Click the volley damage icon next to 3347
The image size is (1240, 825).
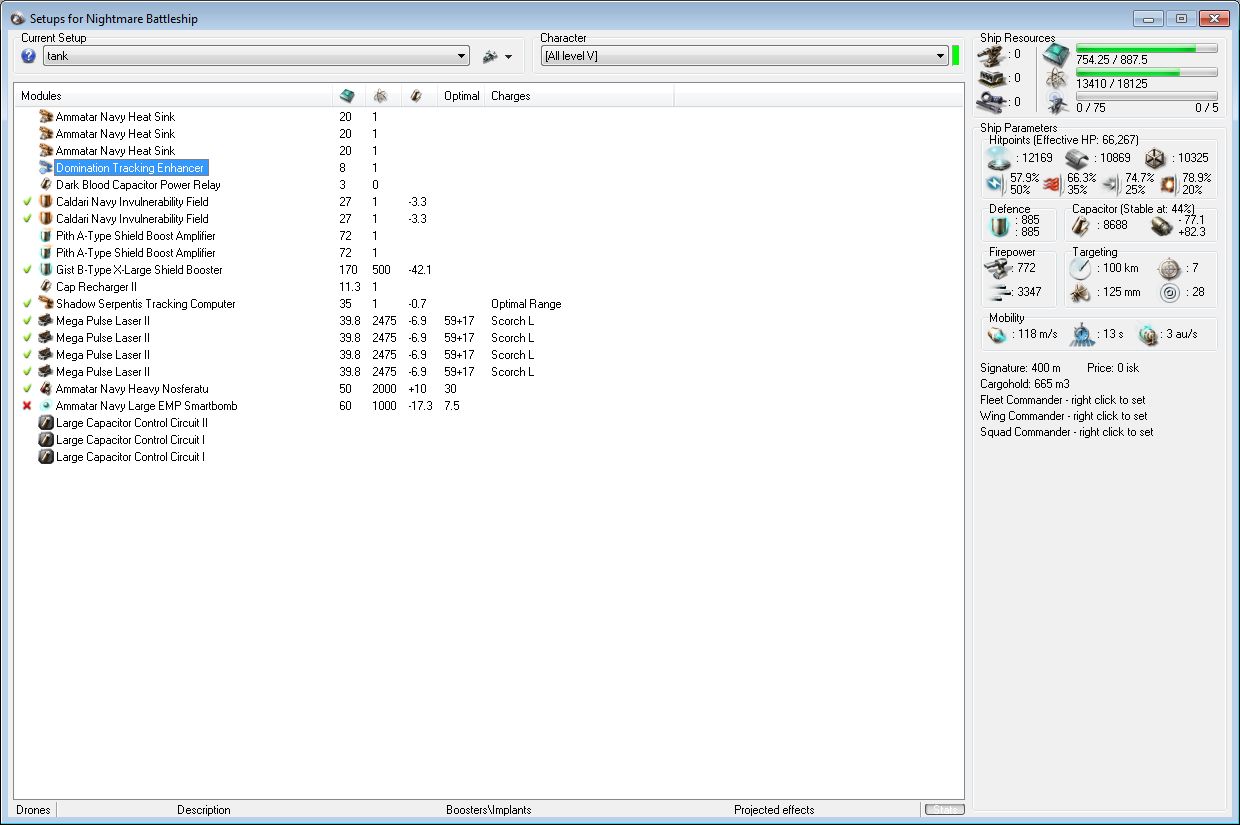click(x=1000, y=293)
